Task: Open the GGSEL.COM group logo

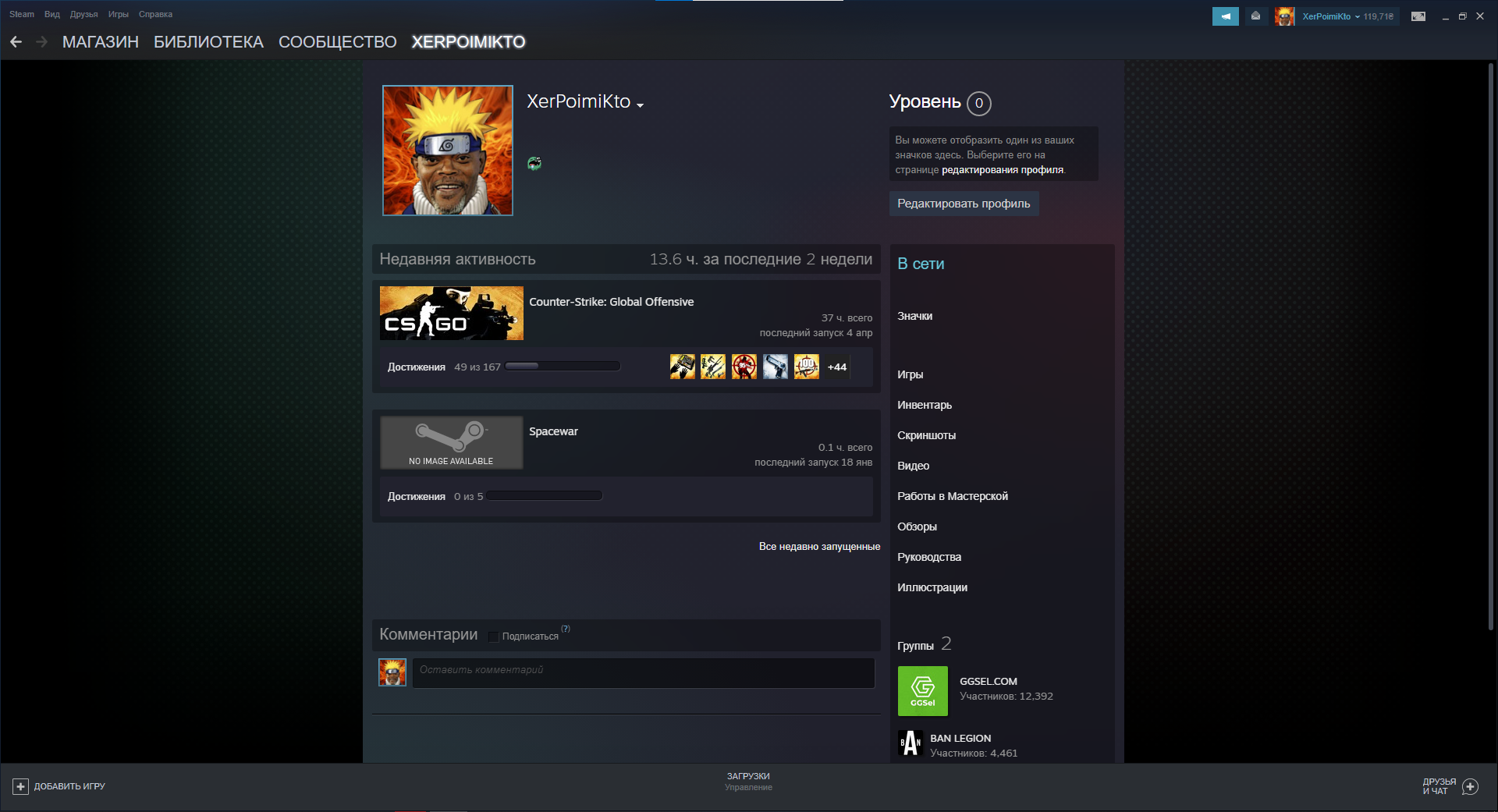Action: [x=923, y=691]
